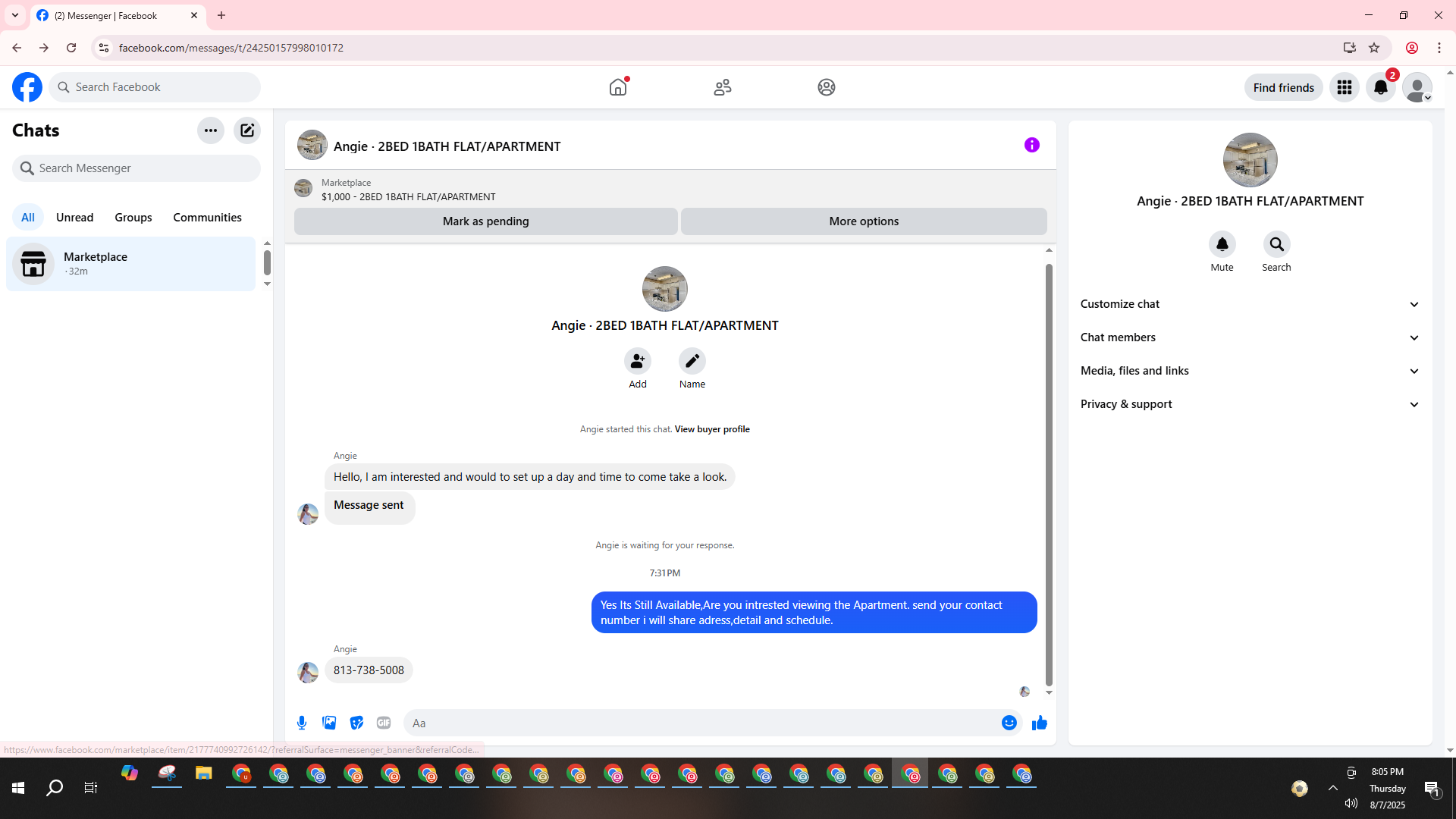Click the Search Facebook field
This screenshot has height=819, width=1456.
pos(155,87)
